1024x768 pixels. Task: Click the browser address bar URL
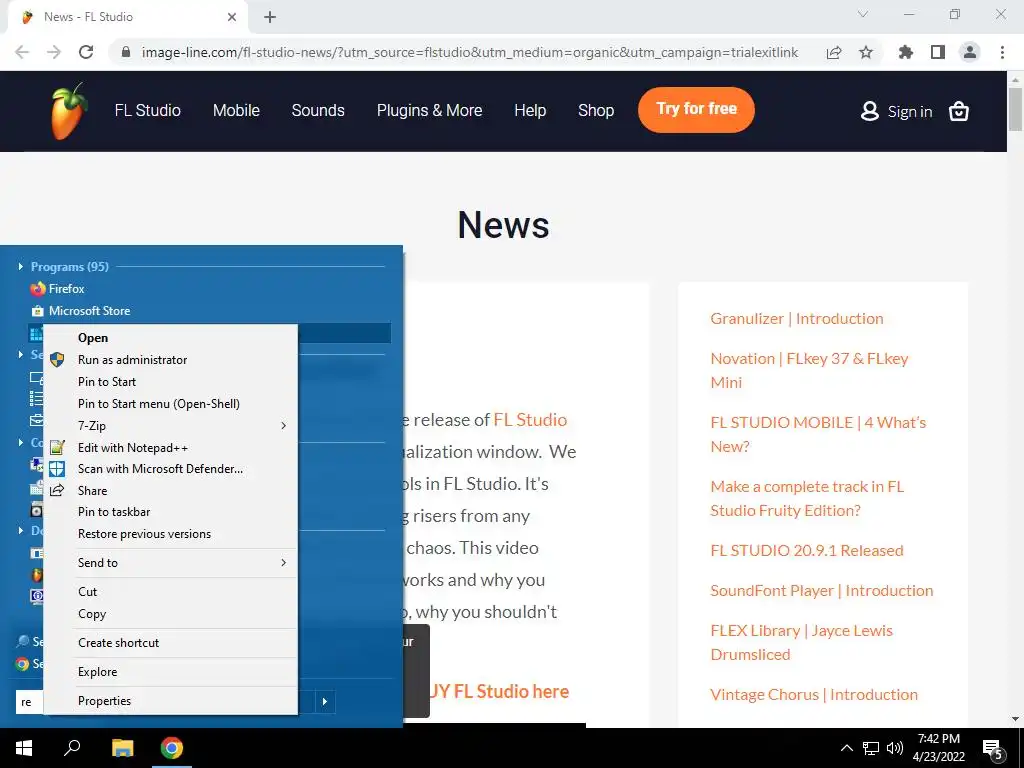[470, 52]
